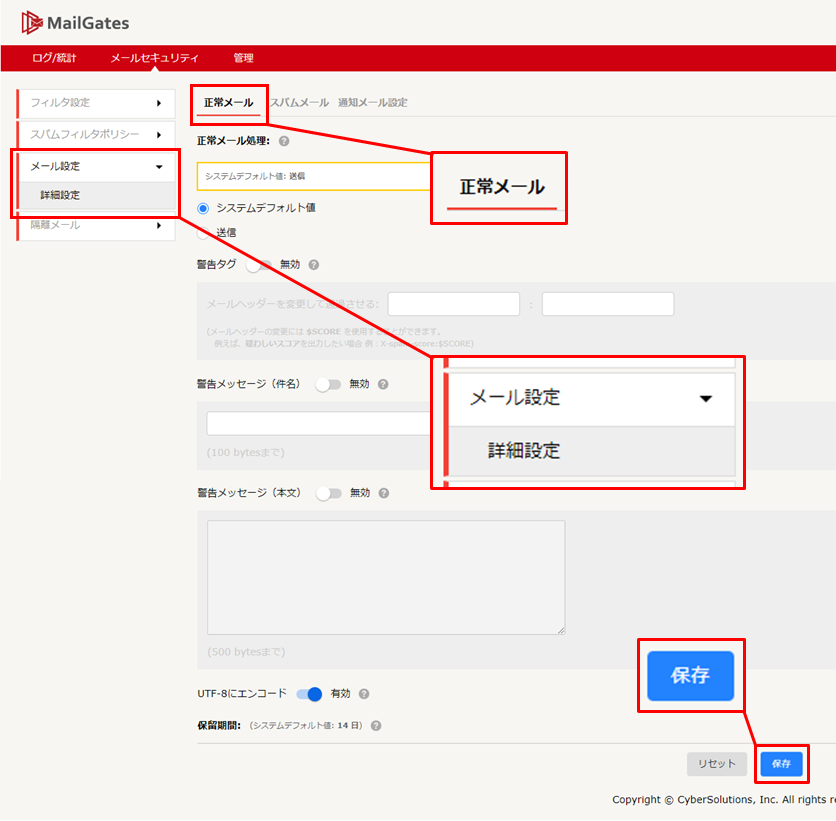
Task: Open the メールセキュリティ menu
Action: tap(155, 58)
